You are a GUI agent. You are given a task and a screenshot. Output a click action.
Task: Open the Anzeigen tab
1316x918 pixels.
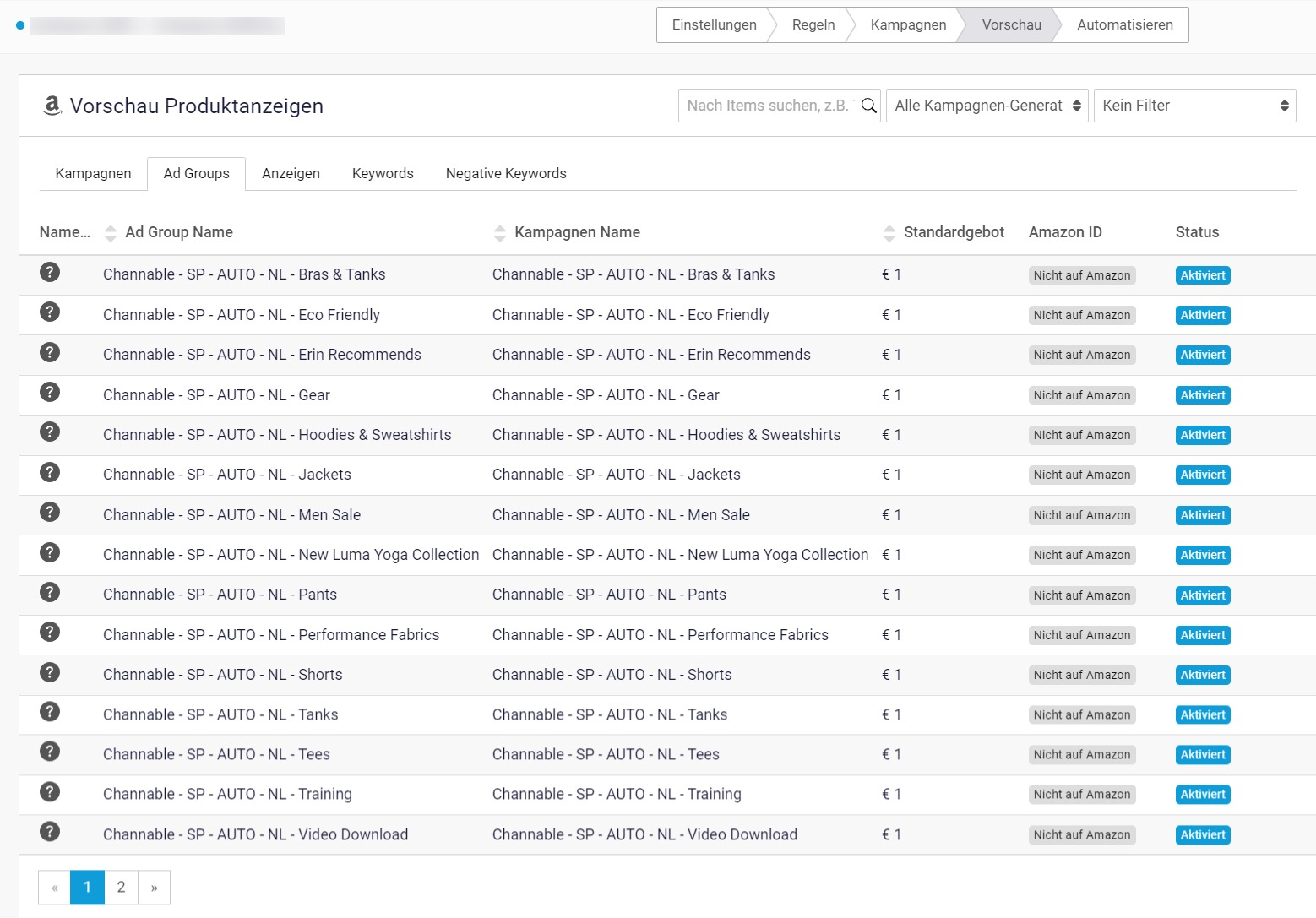tap(291, 173)
